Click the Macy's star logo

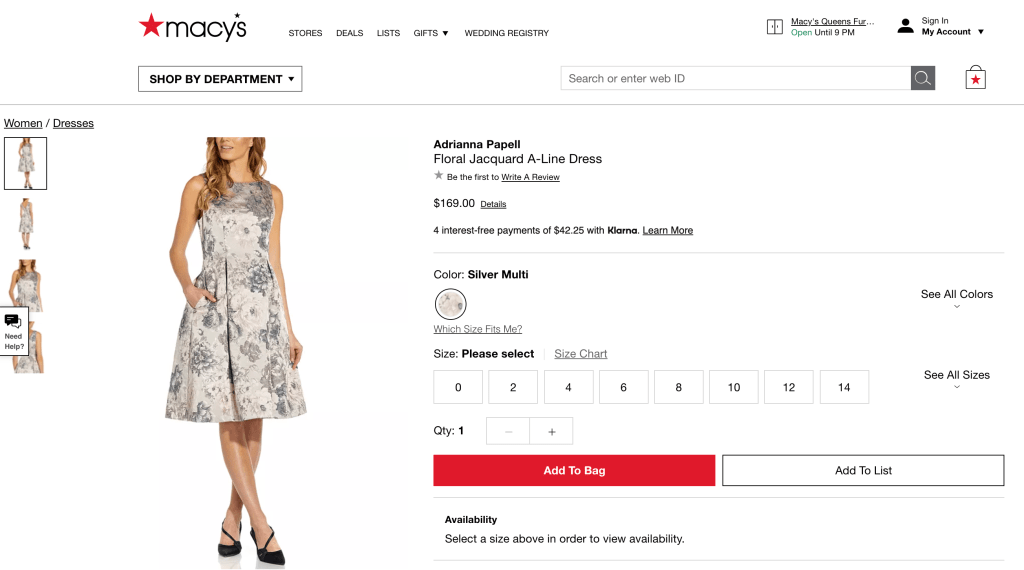[151, 25]
